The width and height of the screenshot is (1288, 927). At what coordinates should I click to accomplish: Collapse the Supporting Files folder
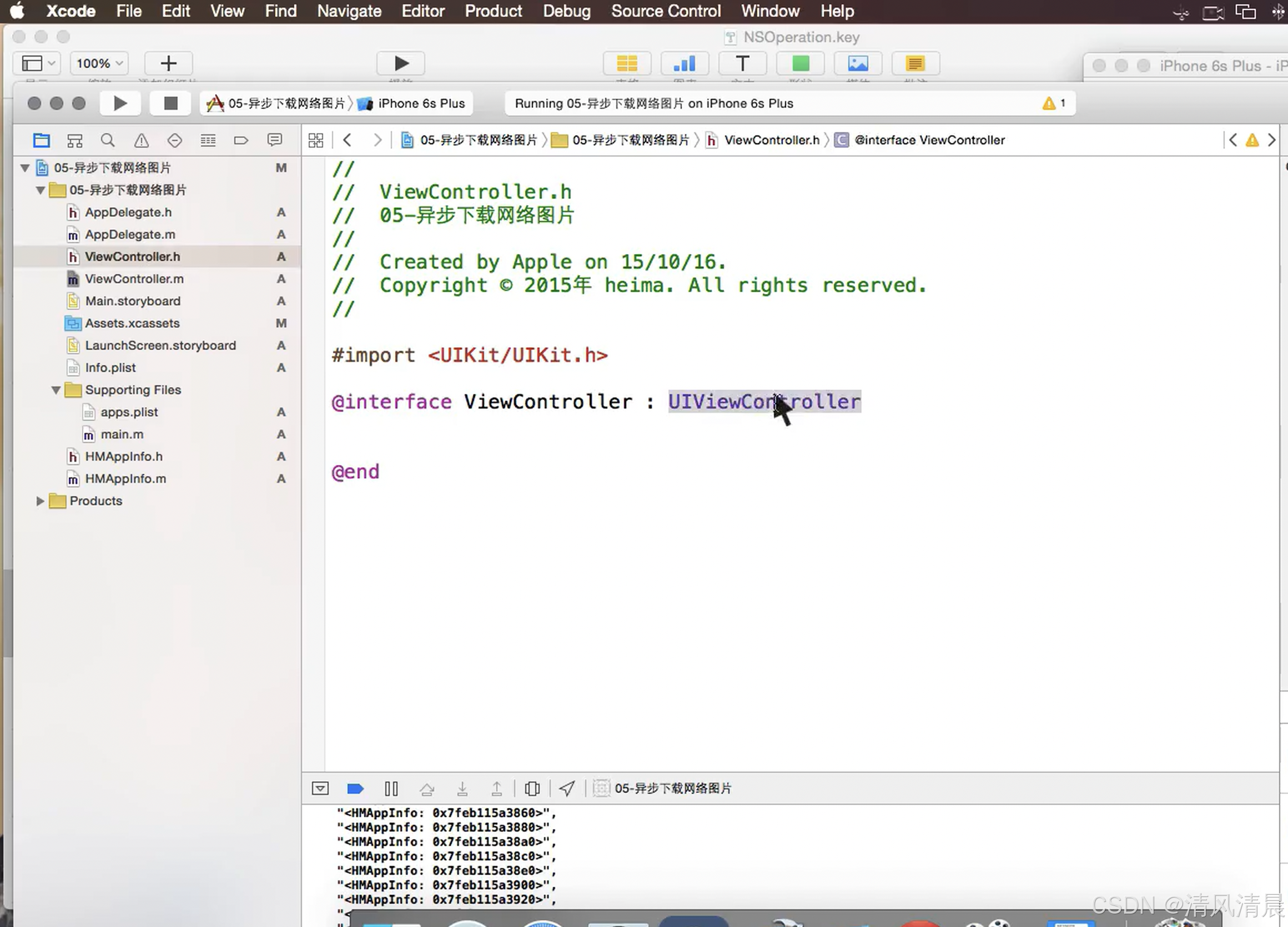coord(56,390)
